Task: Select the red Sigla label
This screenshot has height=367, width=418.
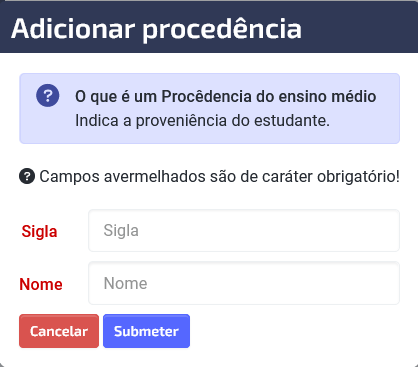Action: tap(39, 231)
